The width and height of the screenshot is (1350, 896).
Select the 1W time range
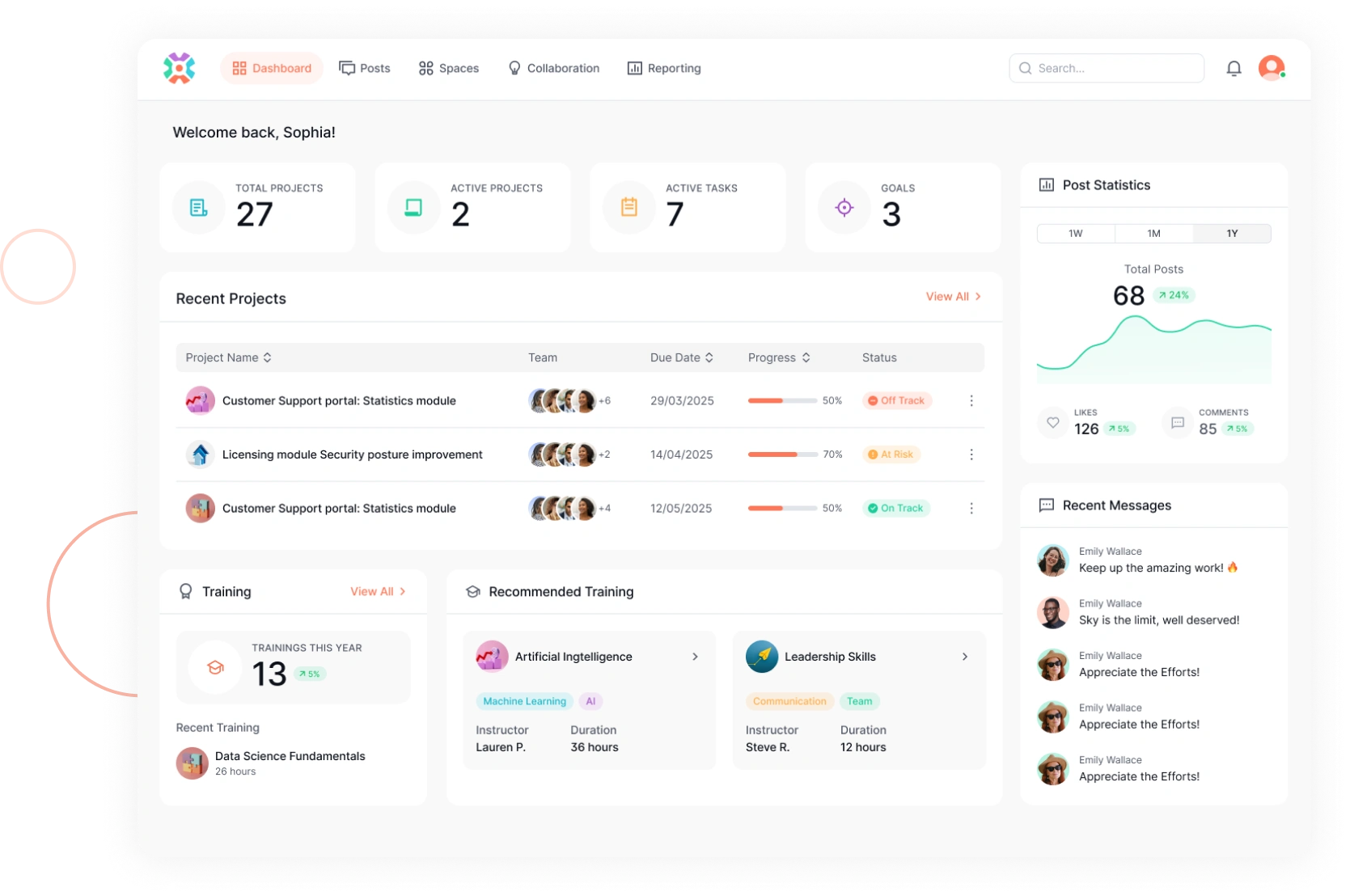point(1075,234)
